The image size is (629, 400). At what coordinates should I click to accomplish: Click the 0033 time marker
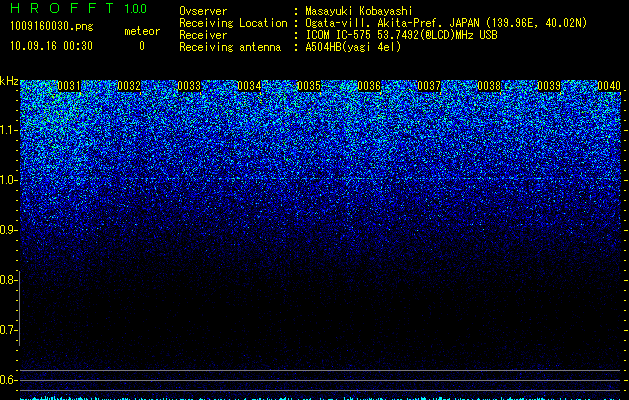tap(189, 86)
